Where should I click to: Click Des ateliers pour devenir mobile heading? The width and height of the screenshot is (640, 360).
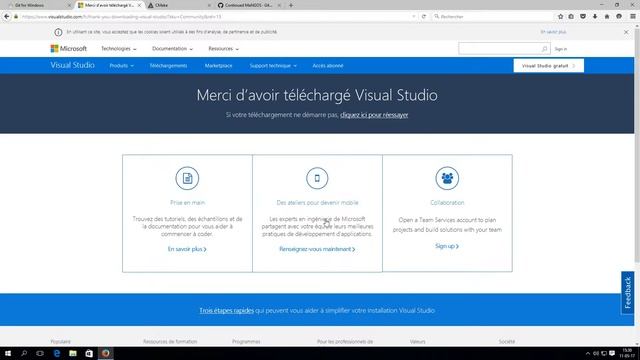(317, 202)
